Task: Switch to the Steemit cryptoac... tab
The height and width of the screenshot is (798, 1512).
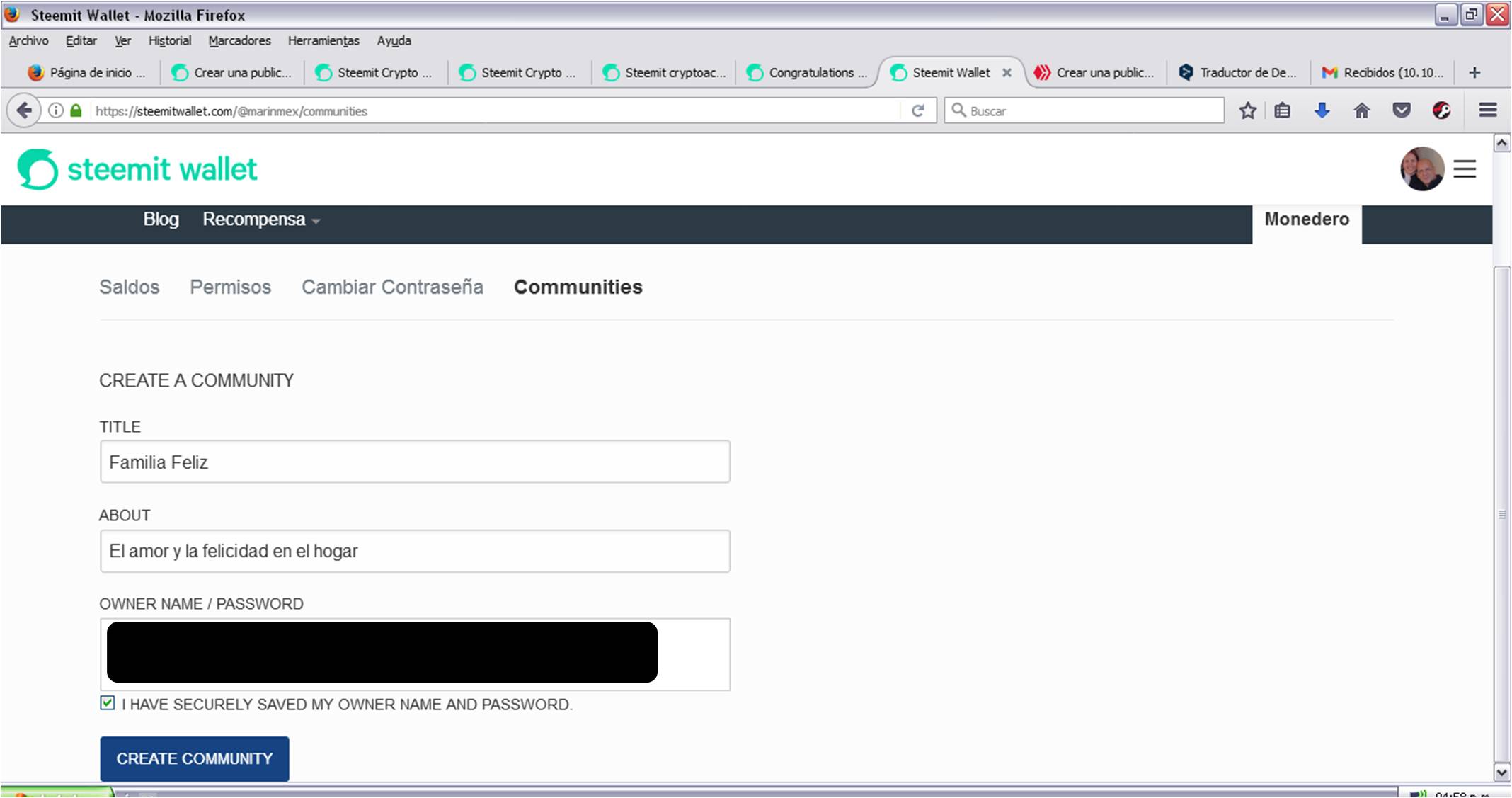Action: [x=663, y=72]
